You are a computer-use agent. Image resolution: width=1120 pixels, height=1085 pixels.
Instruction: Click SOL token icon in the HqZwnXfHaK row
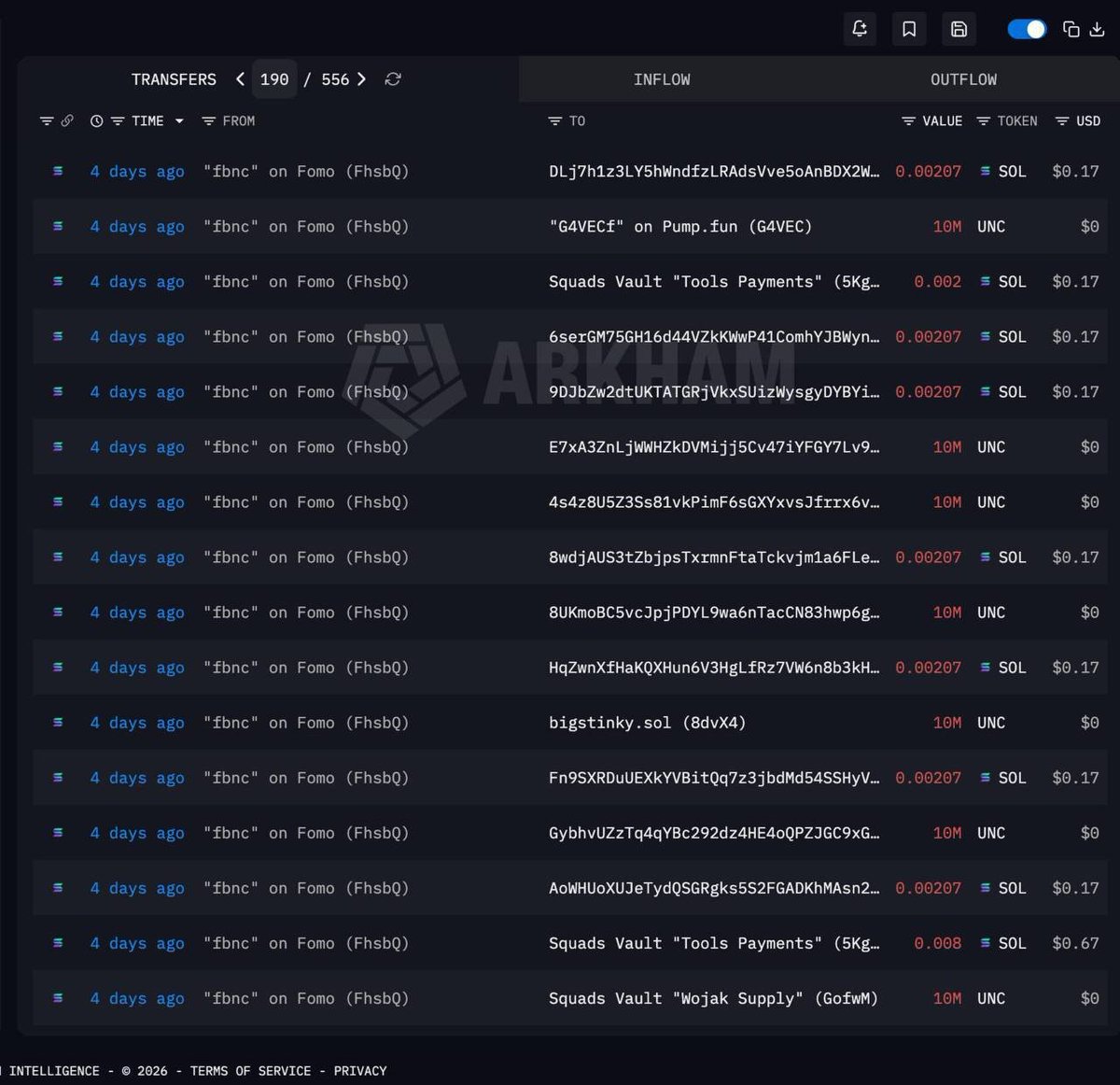[985, 667]
